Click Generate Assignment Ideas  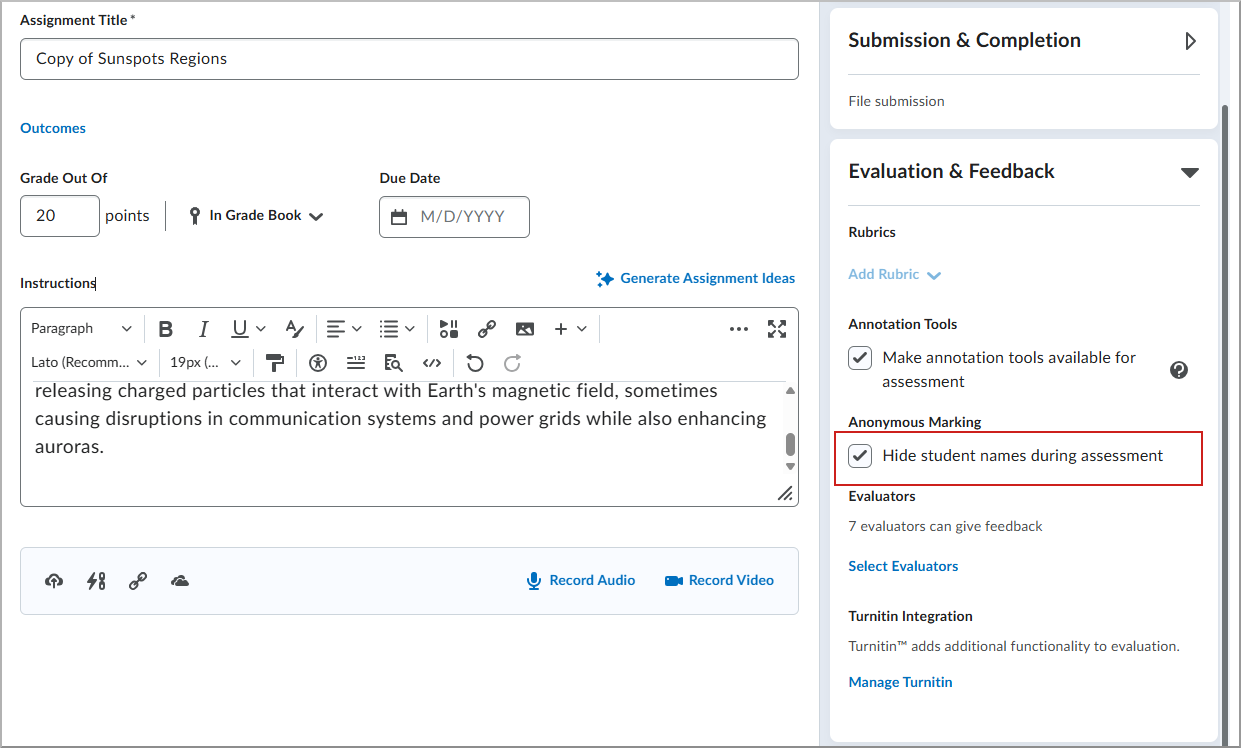coord(695,278)
